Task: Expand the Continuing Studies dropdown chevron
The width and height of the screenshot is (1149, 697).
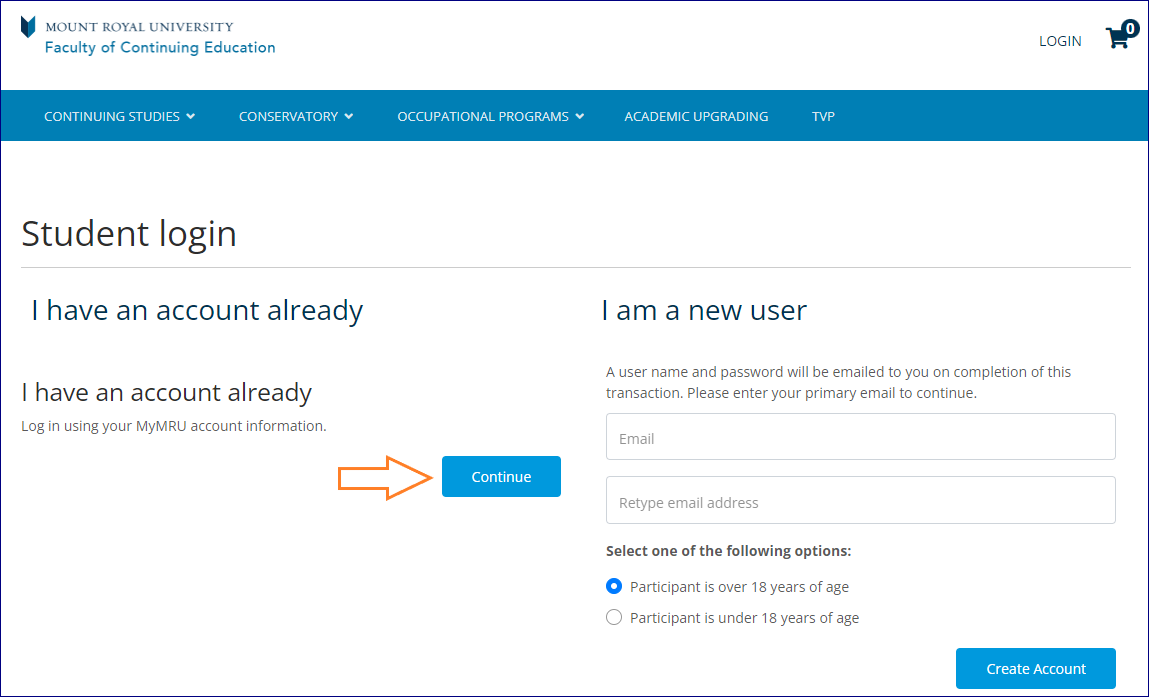Action: (x=190, y=116)
